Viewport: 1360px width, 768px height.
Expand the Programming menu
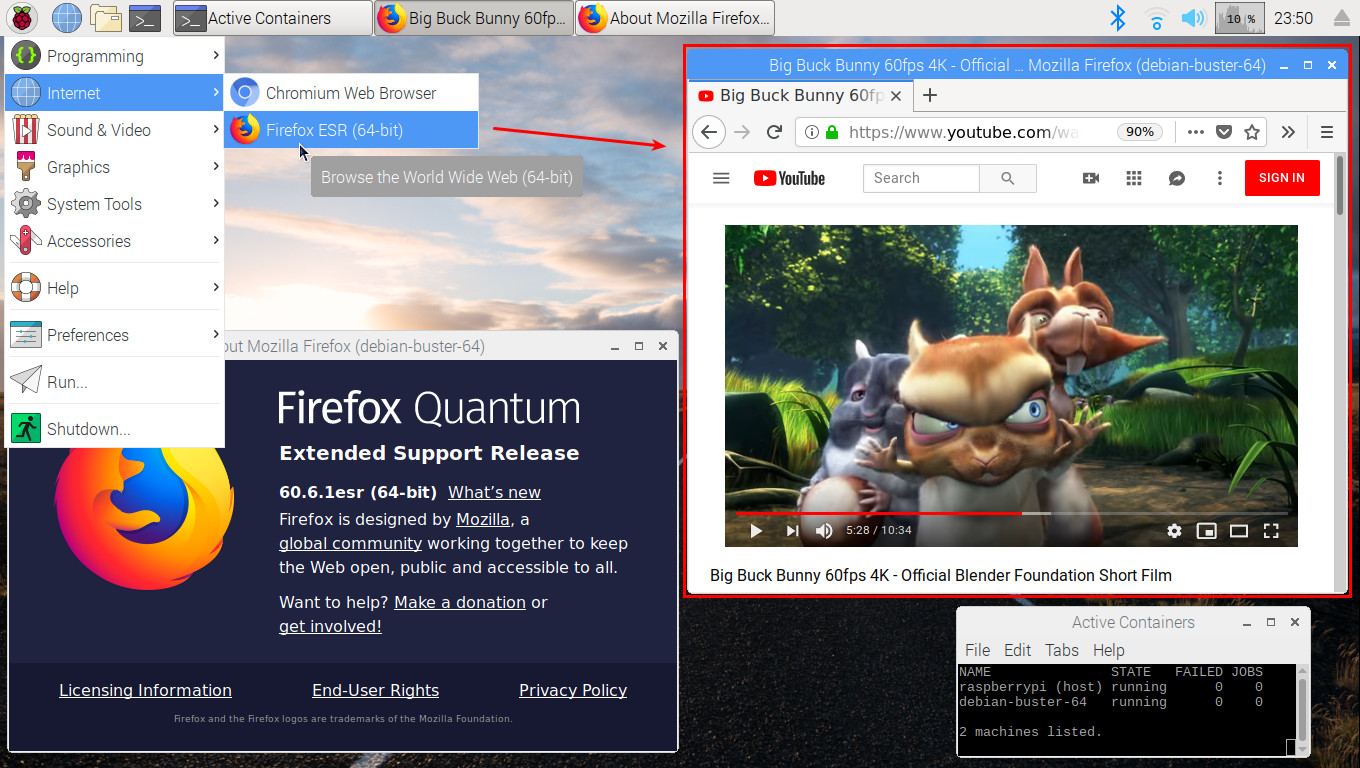(115, 56)
